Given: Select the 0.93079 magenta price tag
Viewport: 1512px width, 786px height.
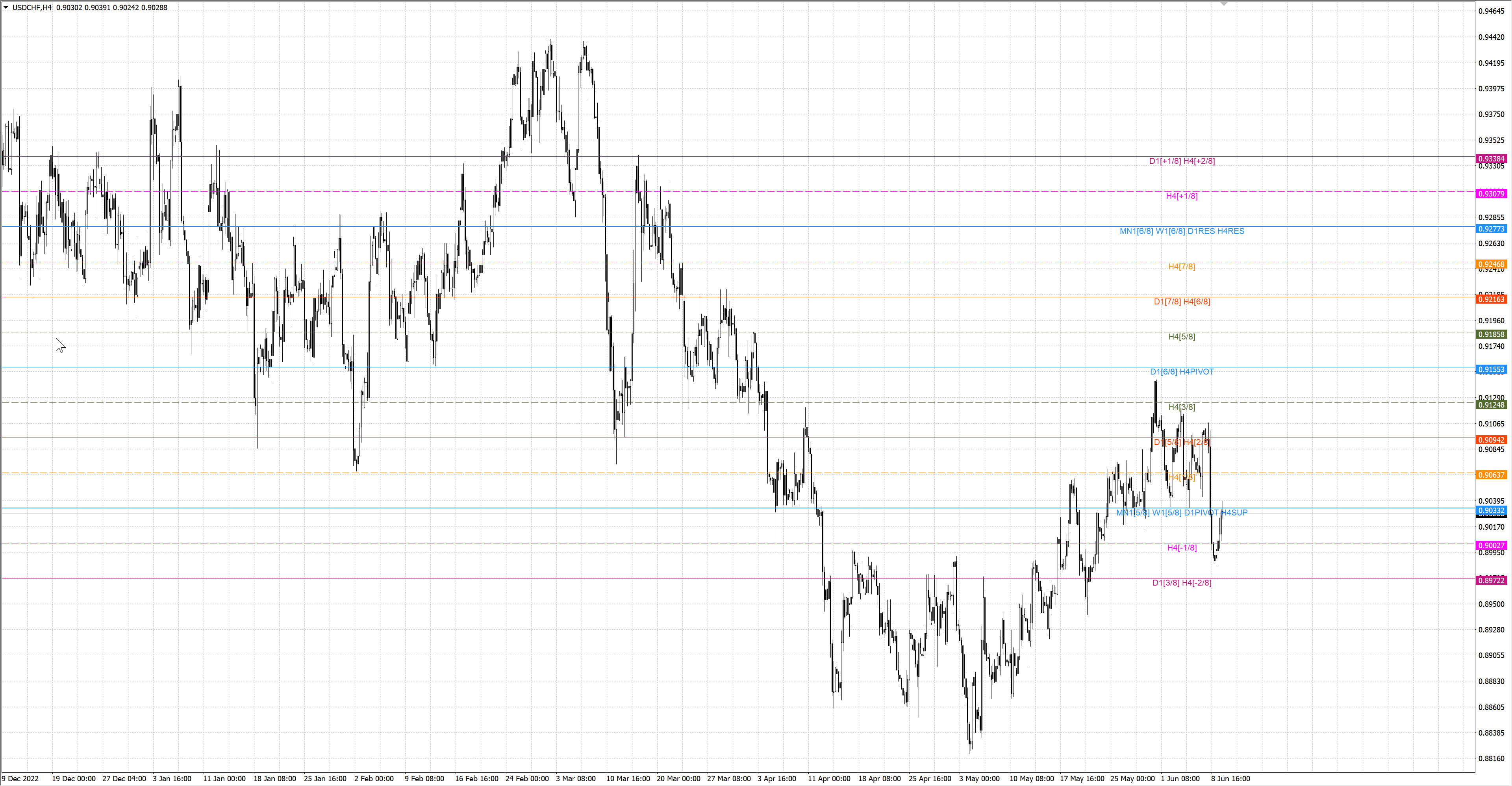Looking at the screenshot, I should 1491,194.
